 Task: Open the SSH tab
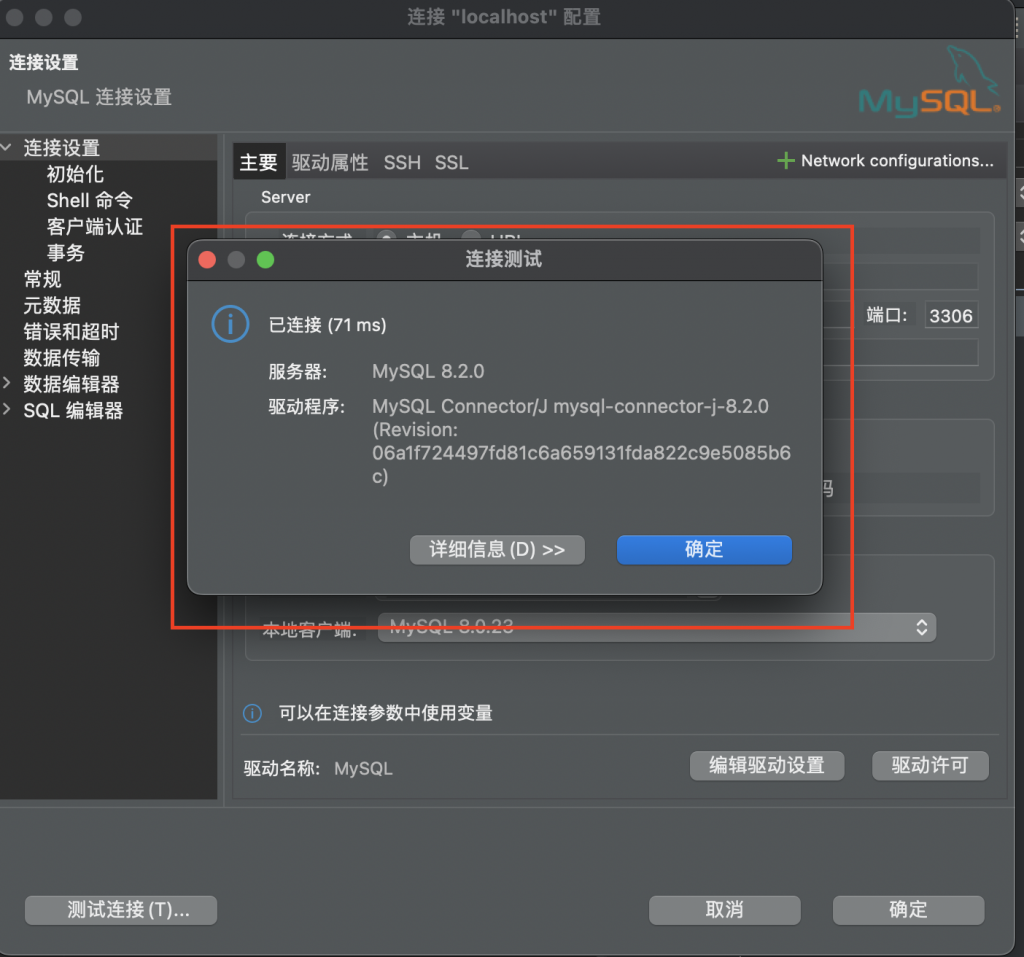click(402, 162)
